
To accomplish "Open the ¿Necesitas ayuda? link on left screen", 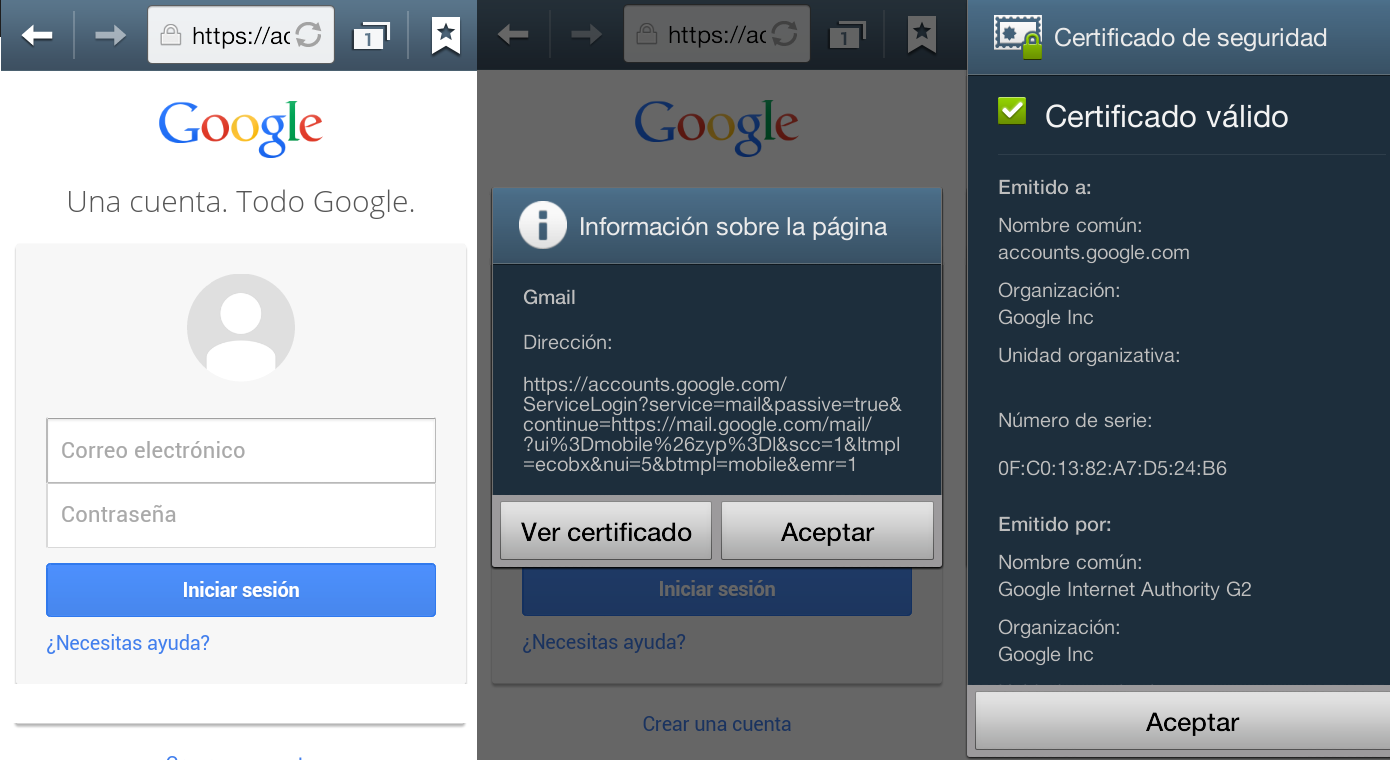I will (x=128, y=643).
